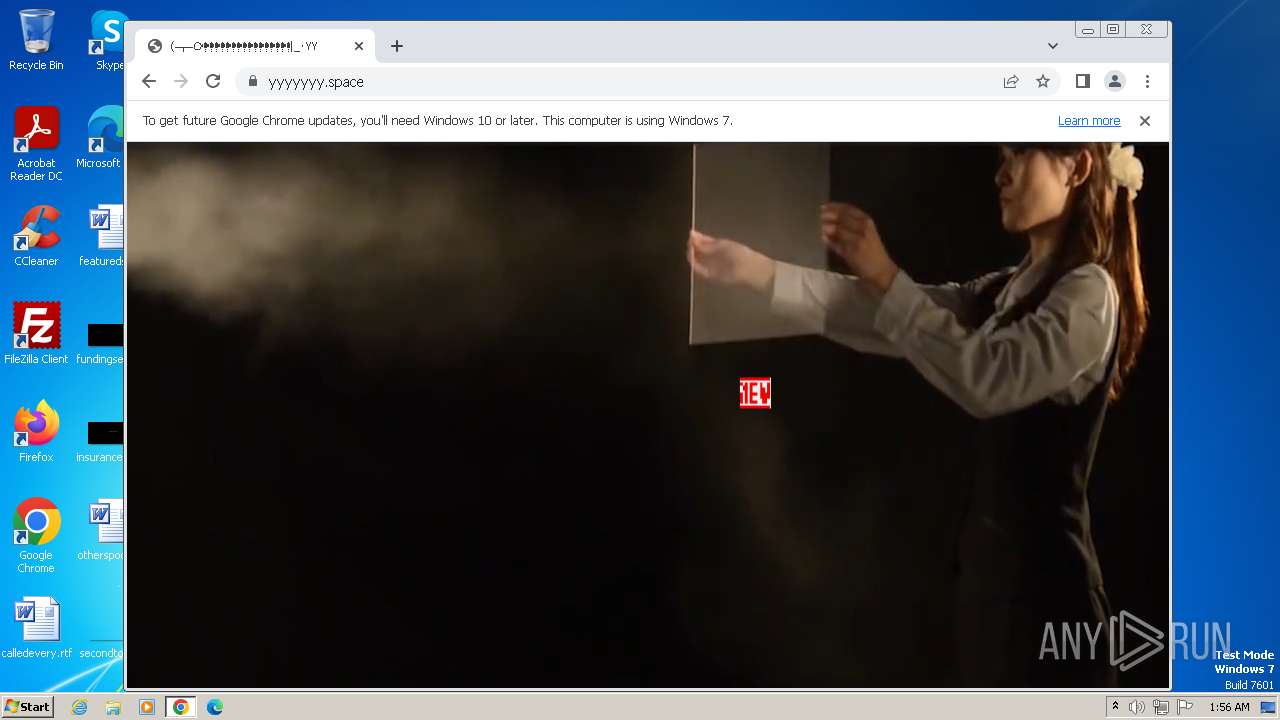
Task: Restore down the Chrome window
Action: coord(1112,30)
